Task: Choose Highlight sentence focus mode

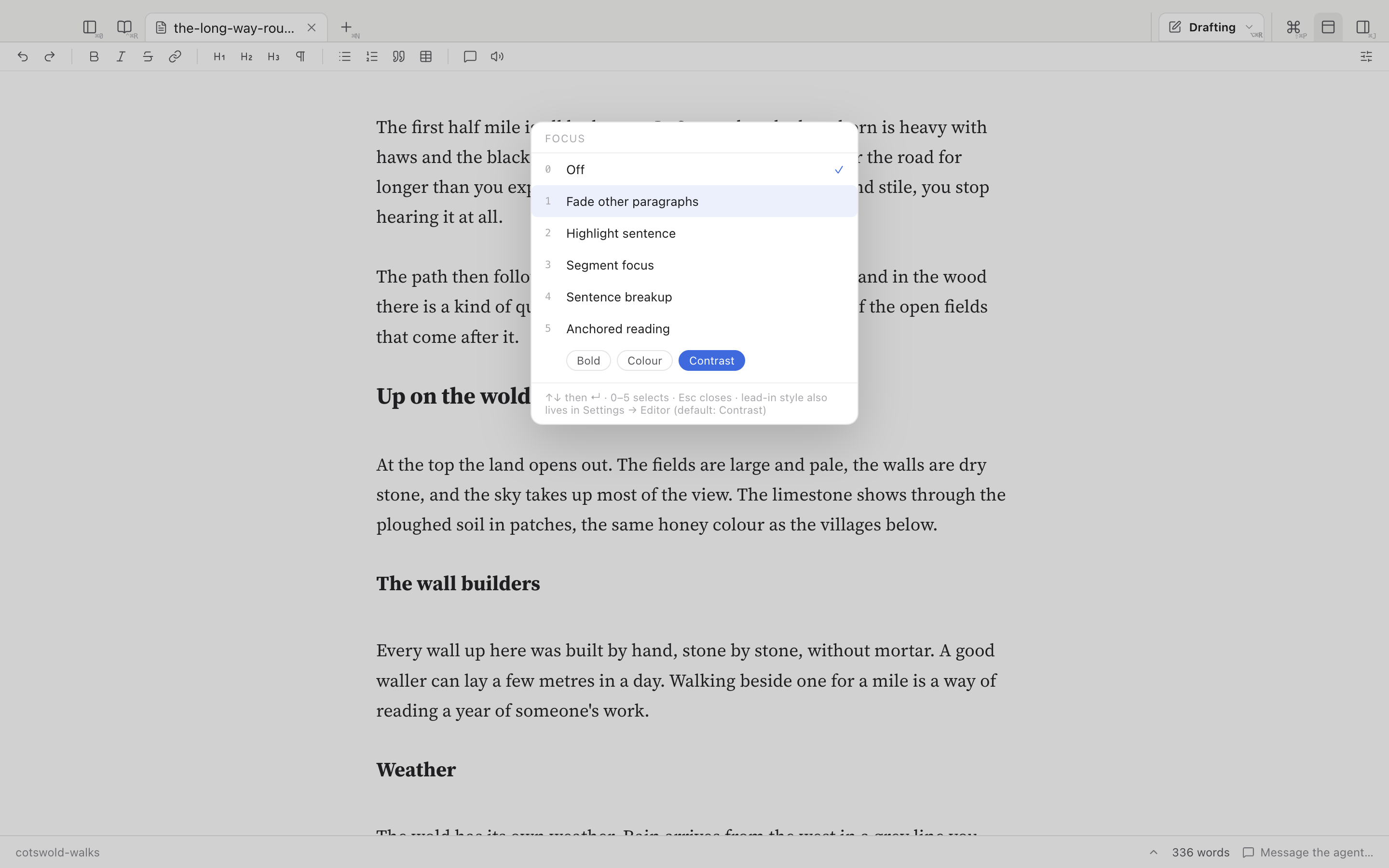Action: pos(694,233)
